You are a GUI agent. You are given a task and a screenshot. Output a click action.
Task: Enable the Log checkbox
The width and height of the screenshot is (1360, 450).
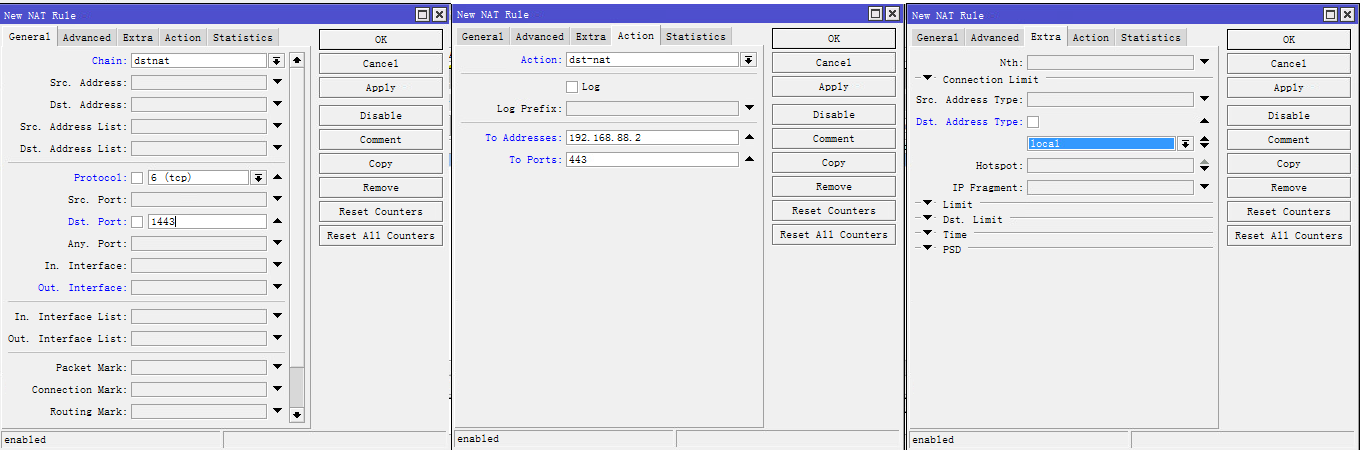pyautogui.click(x=572, y=87)
